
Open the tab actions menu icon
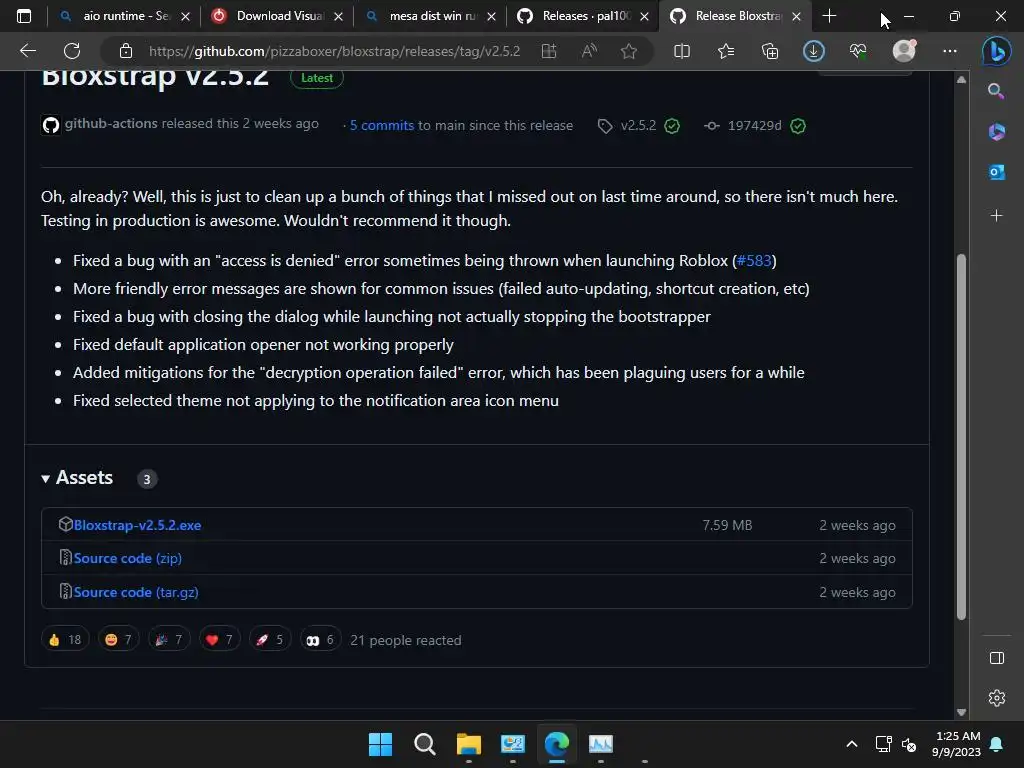click(x=24, y=16)
